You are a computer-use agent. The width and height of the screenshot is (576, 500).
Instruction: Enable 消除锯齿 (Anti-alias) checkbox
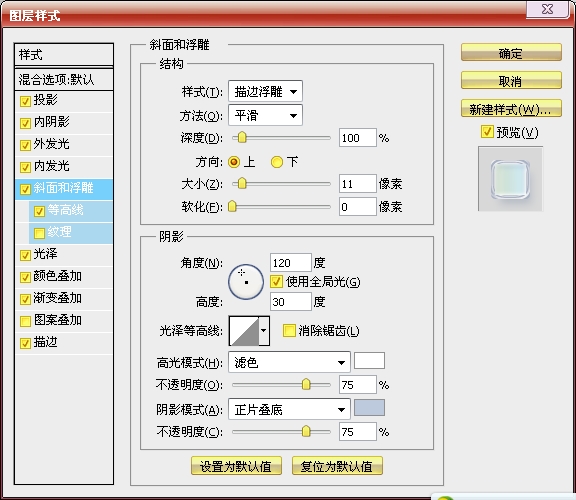[289, 330]
